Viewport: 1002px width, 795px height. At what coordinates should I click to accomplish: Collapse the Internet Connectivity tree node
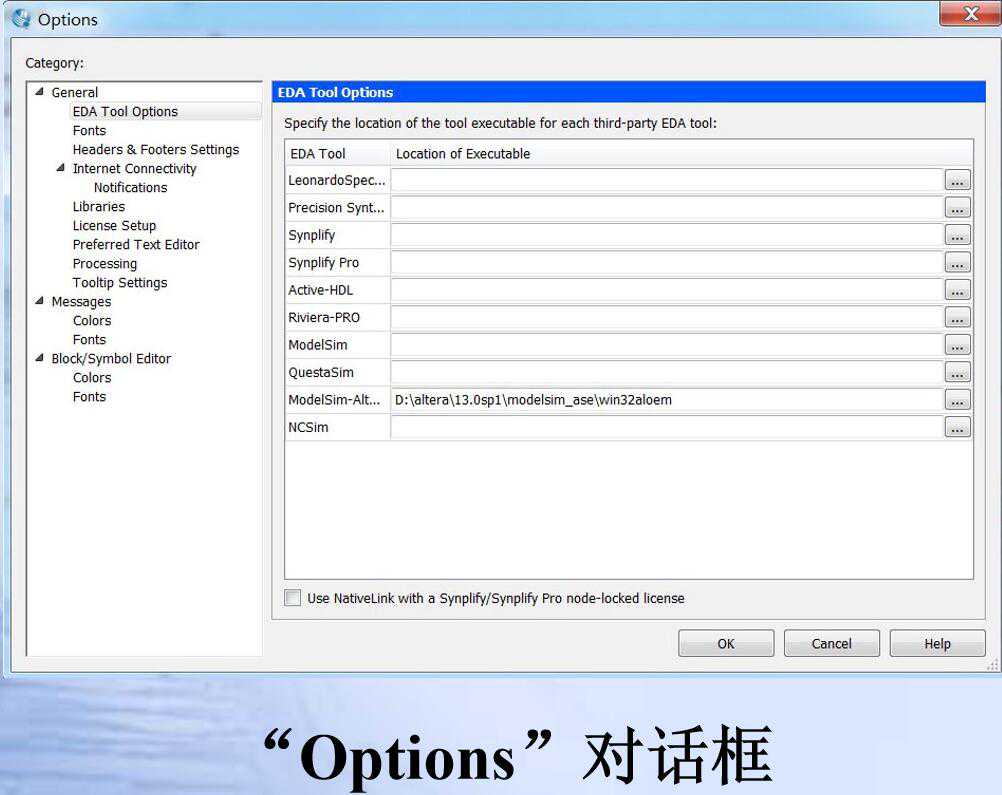coord(61,168)
